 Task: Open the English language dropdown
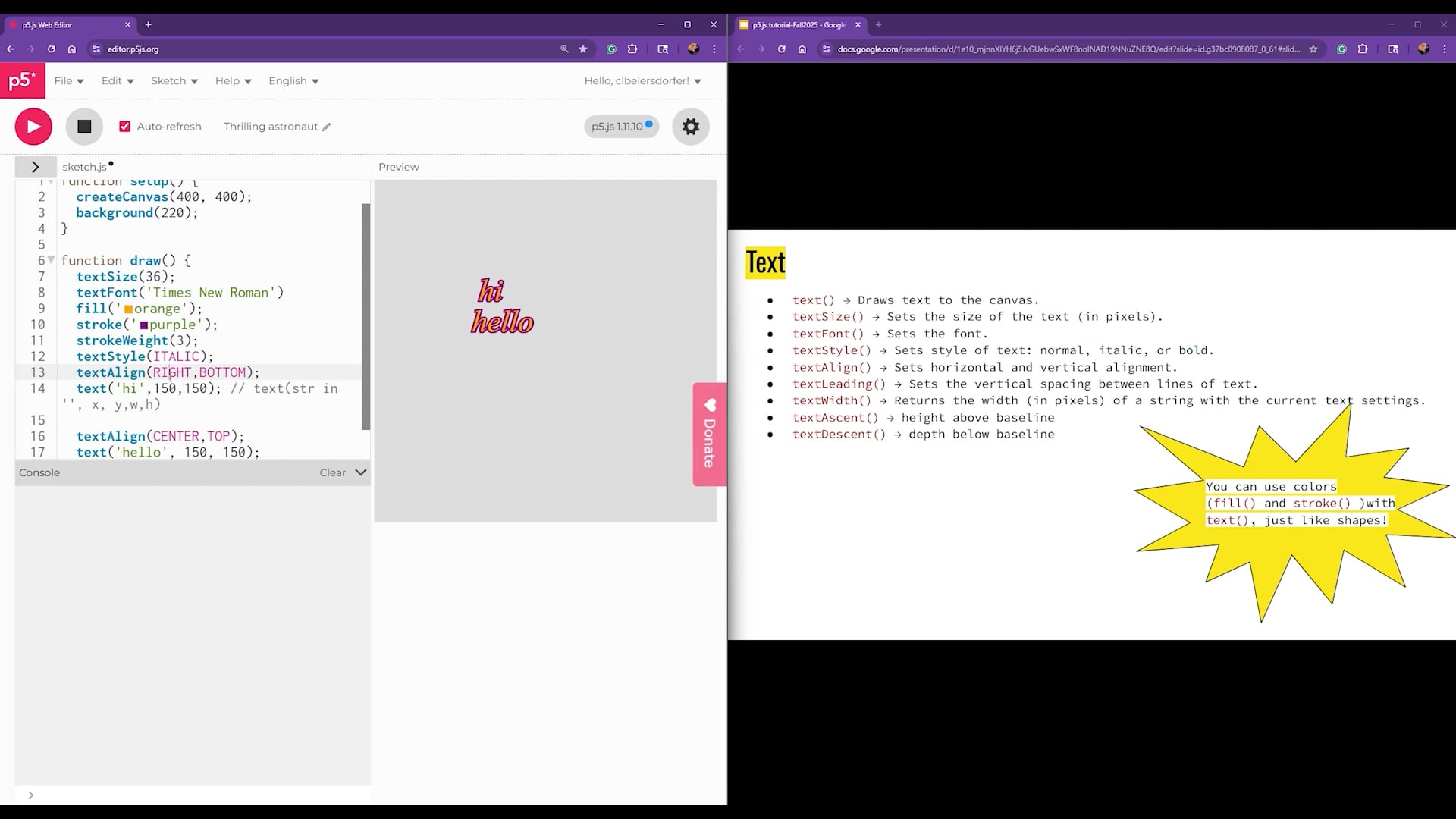tap(293, 81)
